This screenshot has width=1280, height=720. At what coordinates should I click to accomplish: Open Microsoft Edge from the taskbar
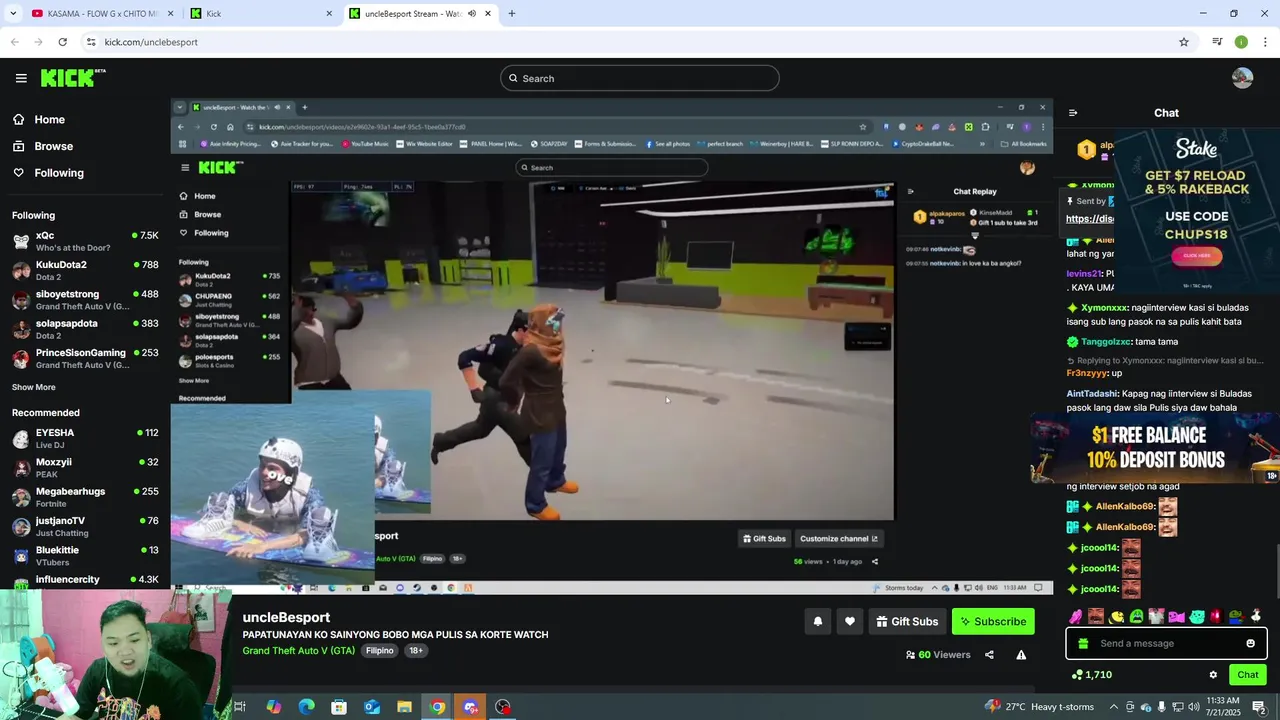coord(306,707)
